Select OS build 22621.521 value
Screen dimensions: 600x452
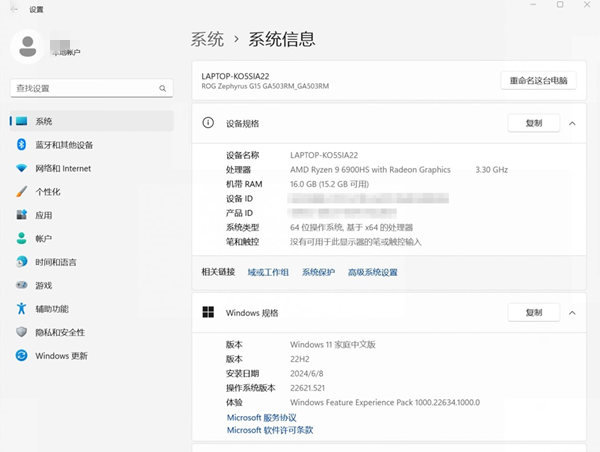pos(307,388)
